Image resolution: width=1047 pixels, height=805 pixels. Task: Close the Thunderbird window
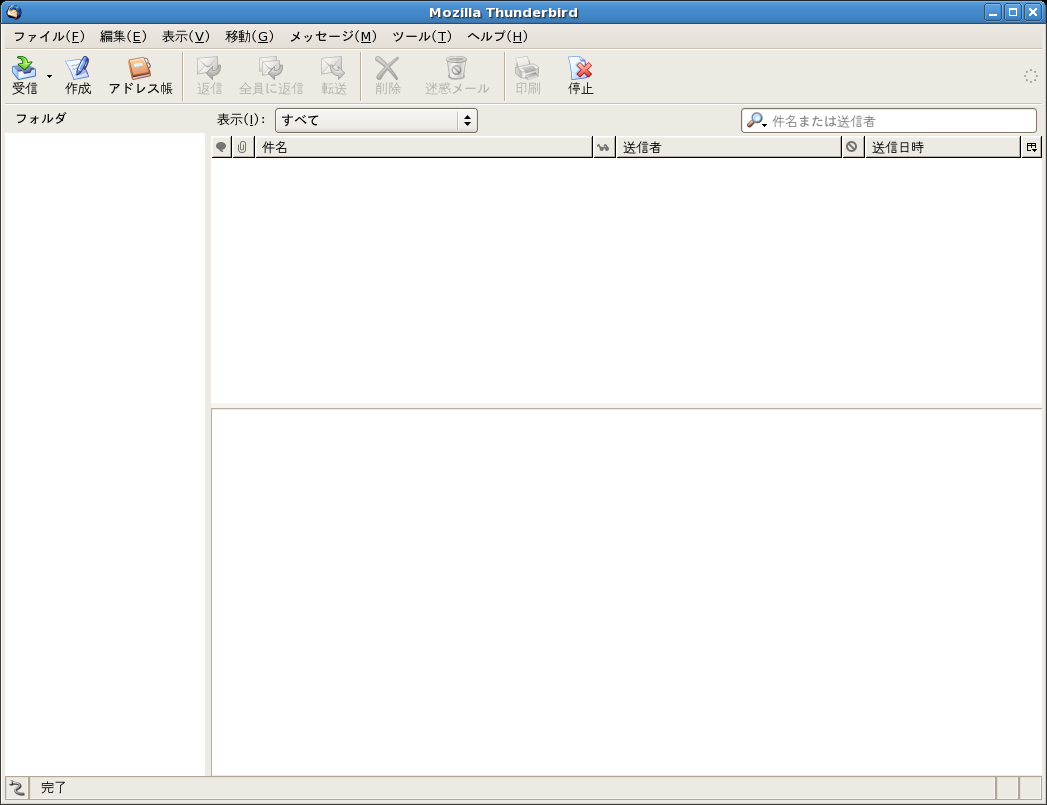click(x=1033, y=12)
